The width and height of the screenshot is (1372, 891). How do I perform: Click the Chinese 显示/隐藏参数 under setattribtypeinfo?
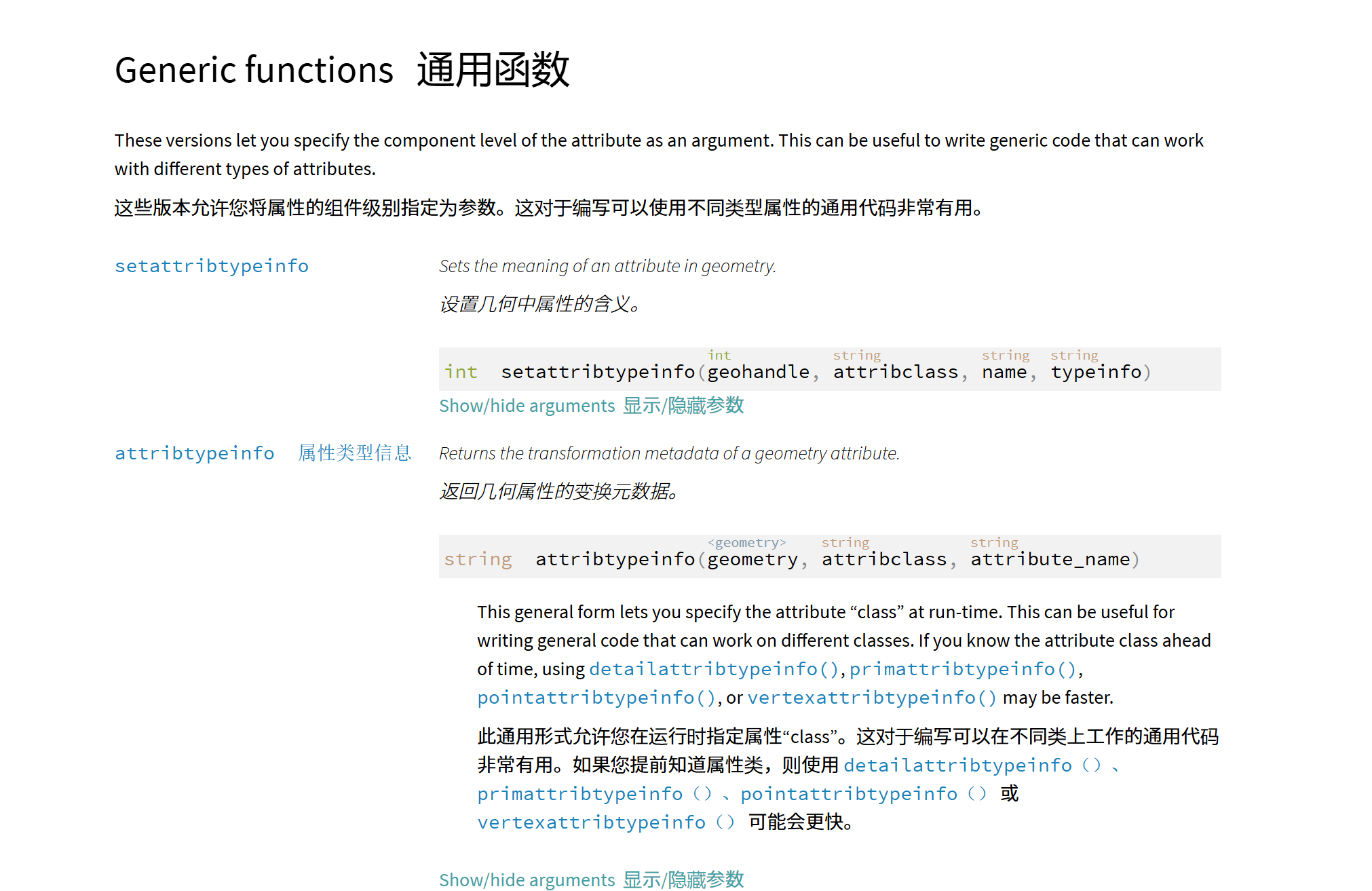click(683, 406)
